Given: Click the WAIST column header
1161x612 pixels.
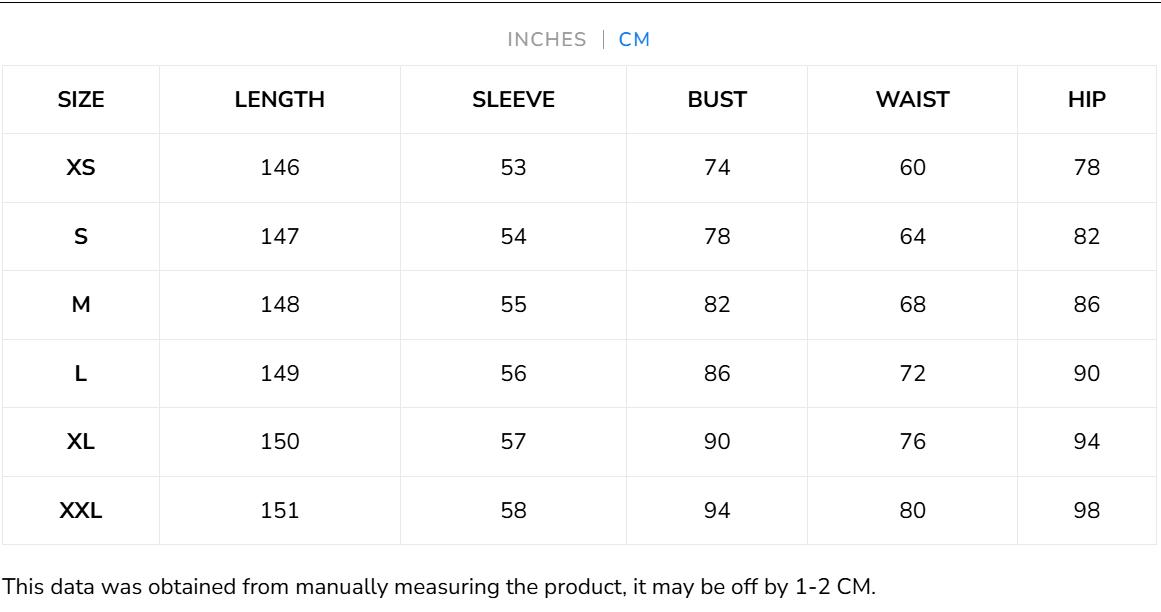Looking at the screenshot, I should point(909,99).
